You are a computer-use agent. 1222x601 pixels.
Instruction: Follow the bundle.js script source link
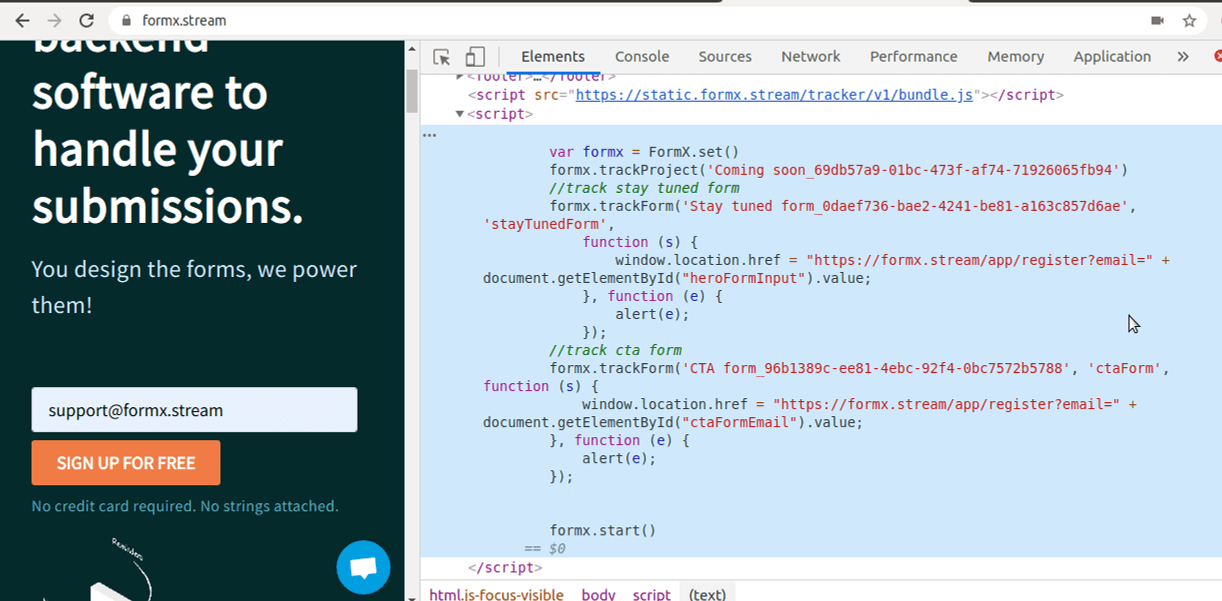tap(775, 95)
